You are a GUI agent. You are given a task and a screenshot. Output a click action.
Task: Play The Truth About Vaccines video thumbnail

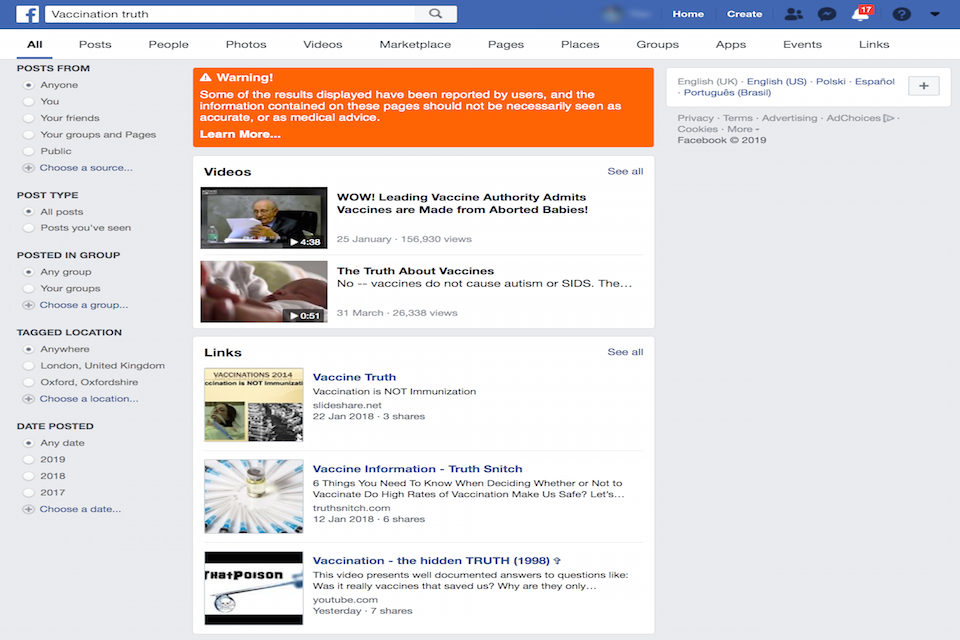click(264, 292)
